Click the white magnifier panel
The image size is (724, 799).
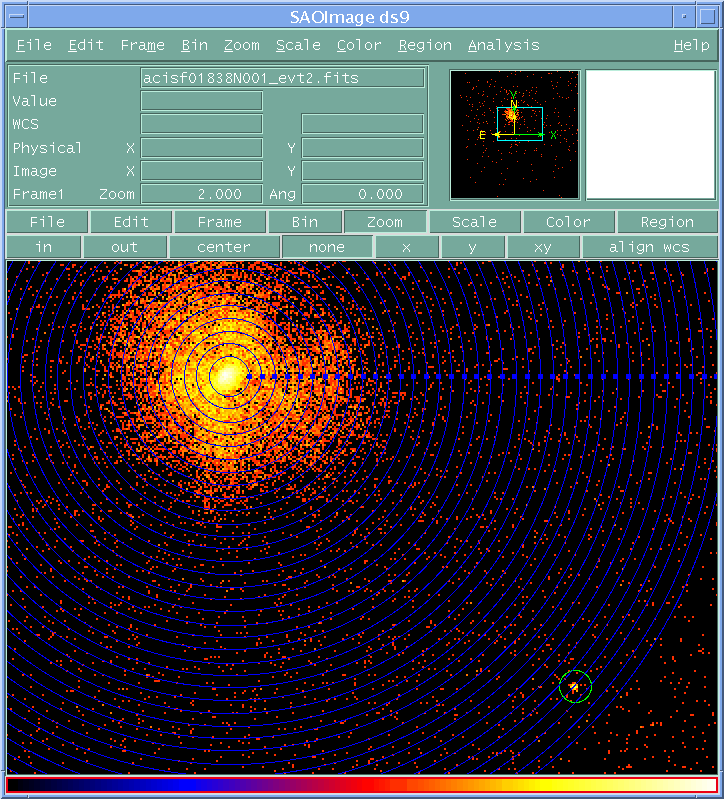click(x=651, y=135)
